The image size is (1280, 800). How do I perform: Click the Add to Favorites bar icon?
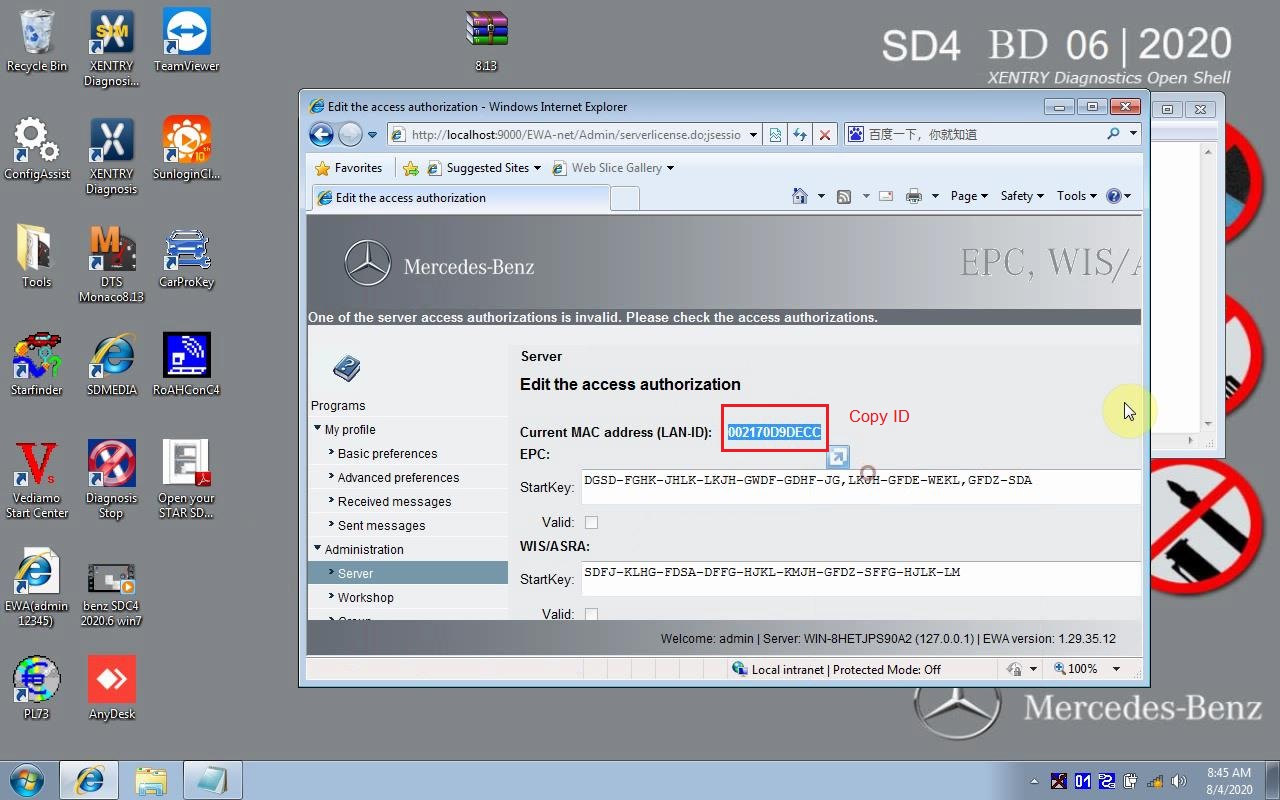click(410, 168)
